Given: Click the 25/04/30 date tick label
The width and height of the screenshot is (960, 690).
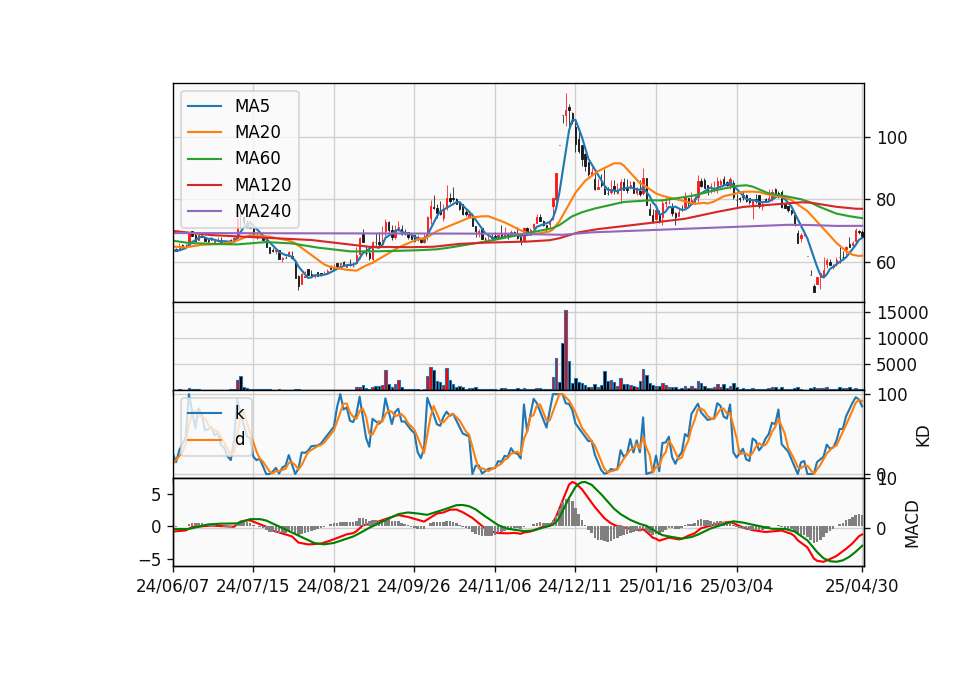Looking at the screenshot, I should coord(862,586).
